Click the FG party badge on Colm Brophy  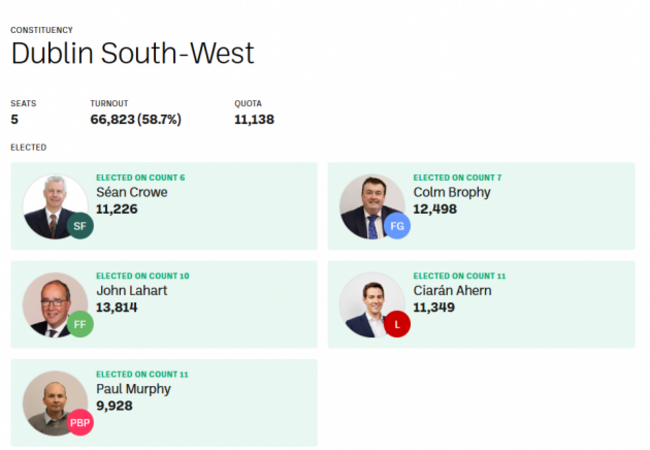[397, 226]
